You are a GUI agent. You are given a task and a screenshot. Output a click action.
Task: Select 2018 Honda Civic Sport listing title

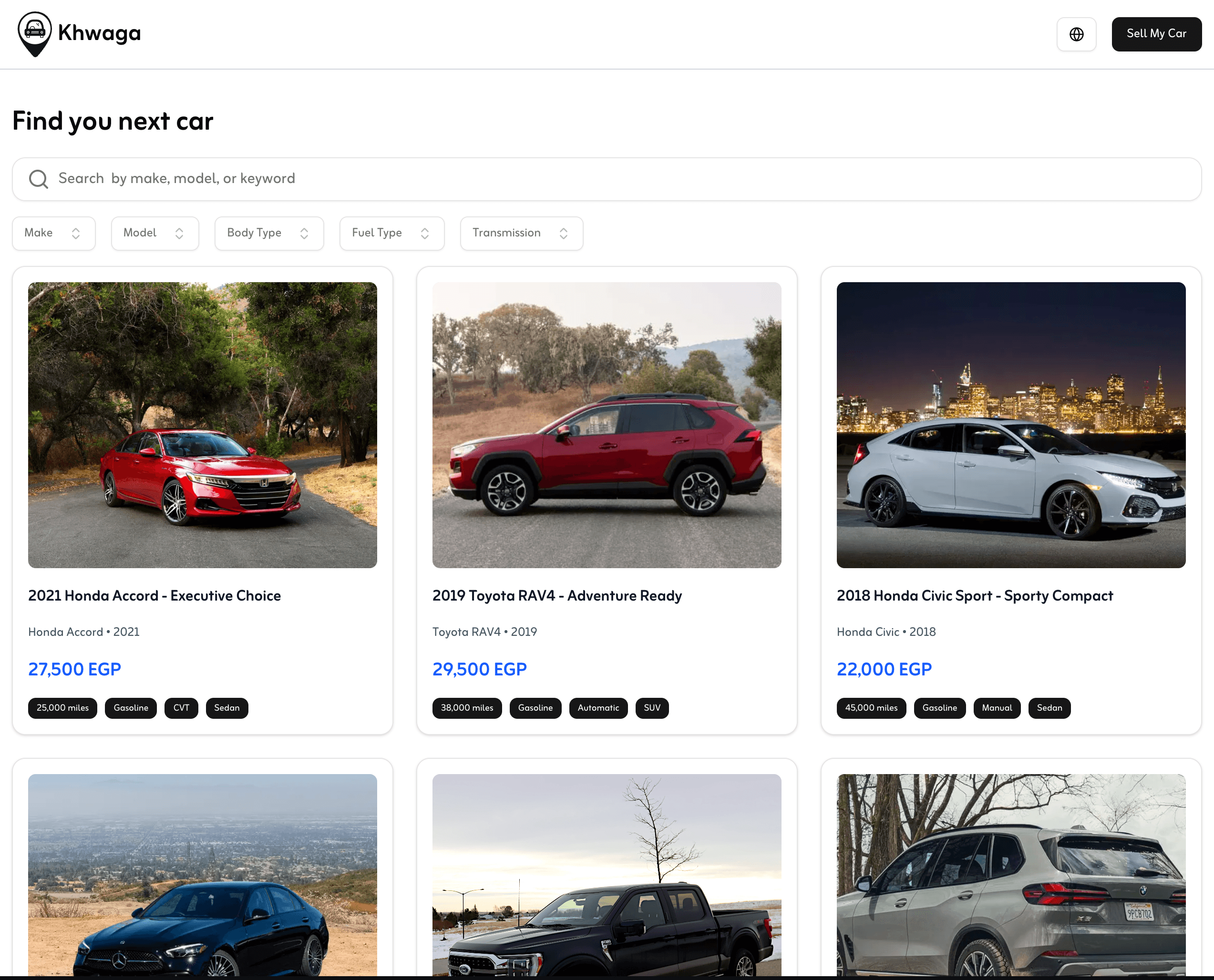point(975,595)
